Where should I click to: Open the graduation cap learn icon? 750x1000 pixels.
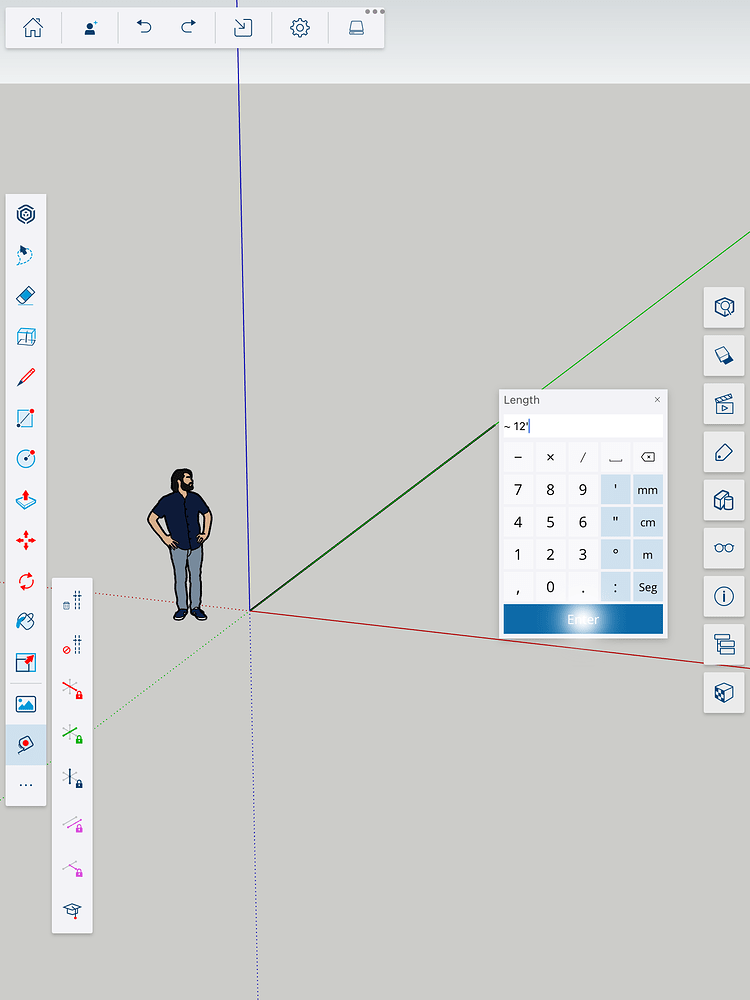(x=72, y=910)
